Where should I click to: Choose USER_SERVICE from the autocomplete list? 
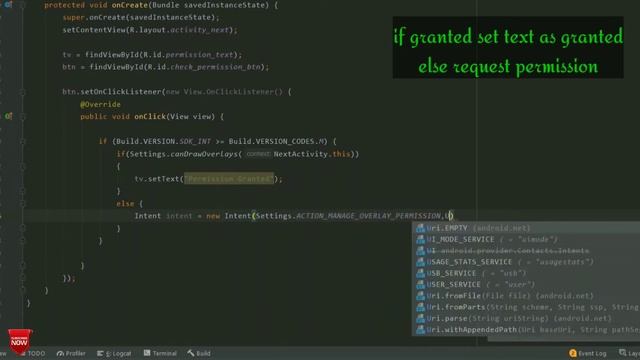526,284
